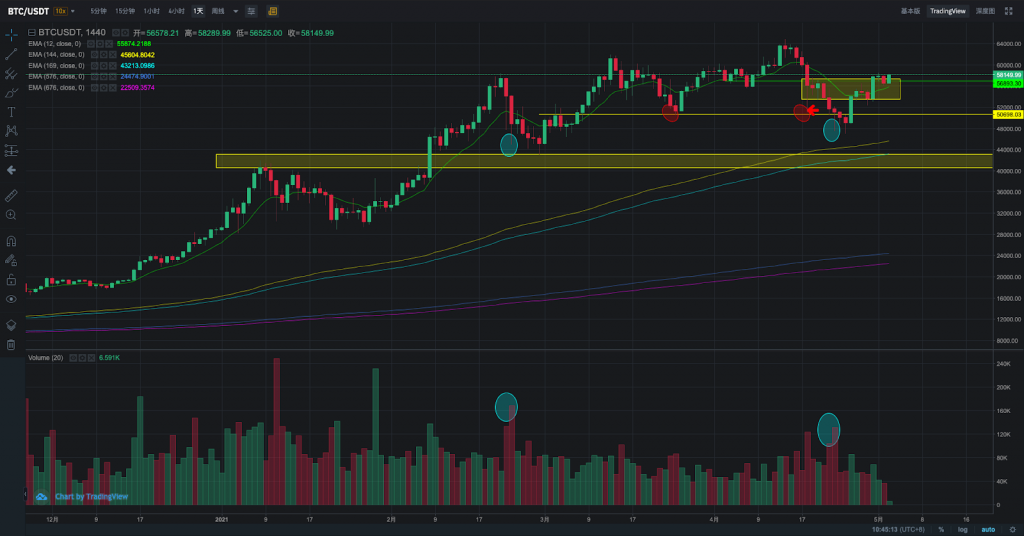Image resolution: width=1024 pixels, height=536 pixels.
Task: Open the indicators button in top bar
Action: 272,11
